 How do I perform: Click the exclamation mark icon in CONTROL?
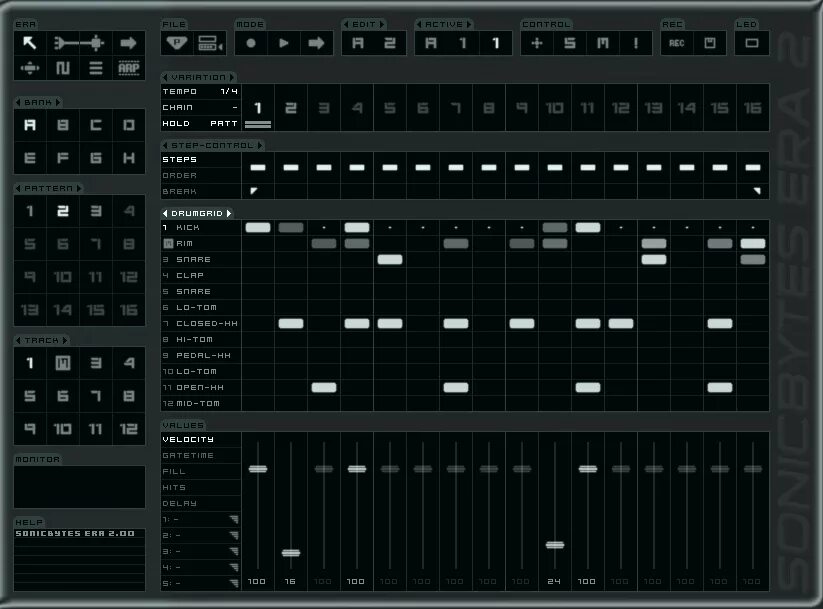[636, 43]
